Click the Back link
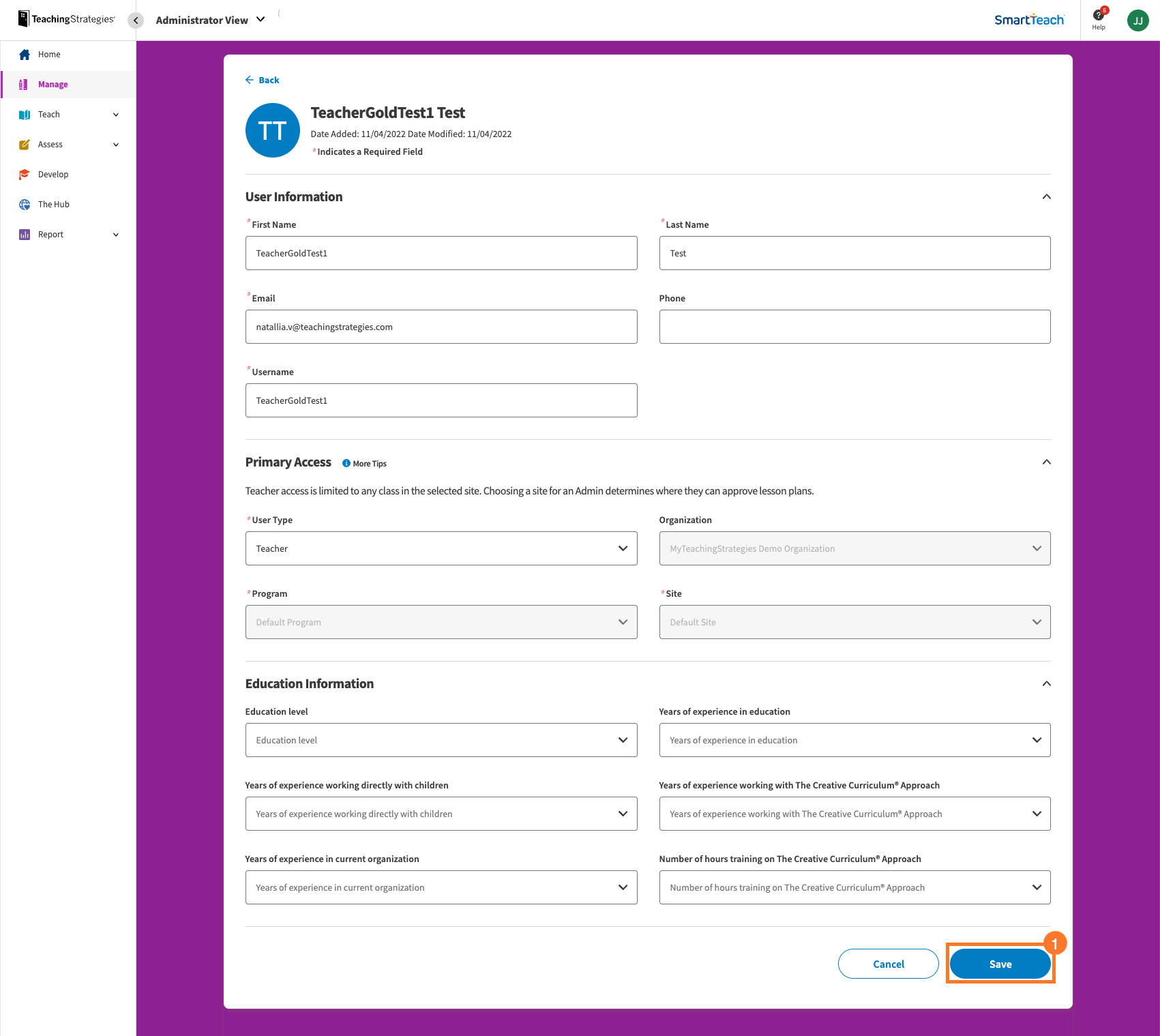The width and height of the screenshot is (1160, 1036). point(263,80)
